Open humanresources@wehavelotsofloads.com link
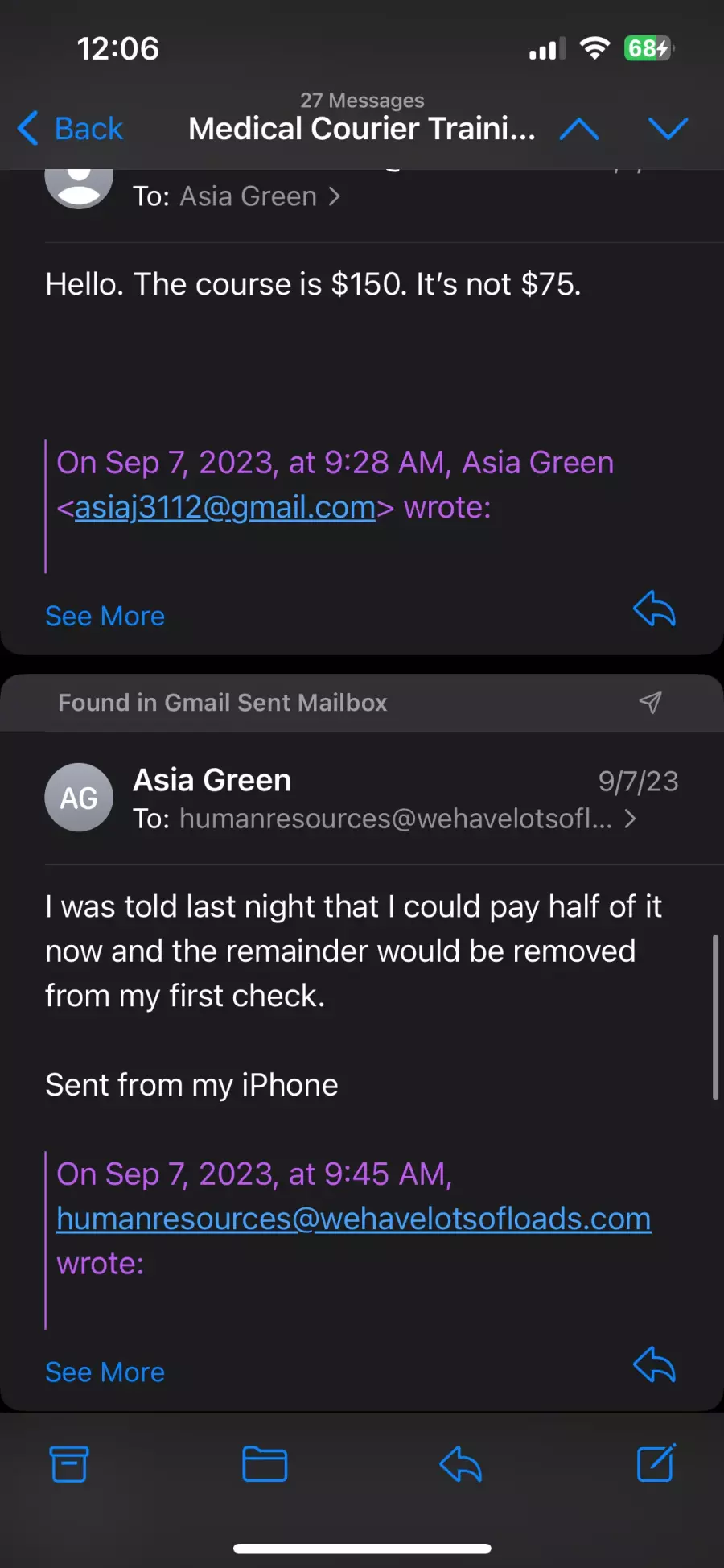The image size is (724, 1568). point(353,1219)
